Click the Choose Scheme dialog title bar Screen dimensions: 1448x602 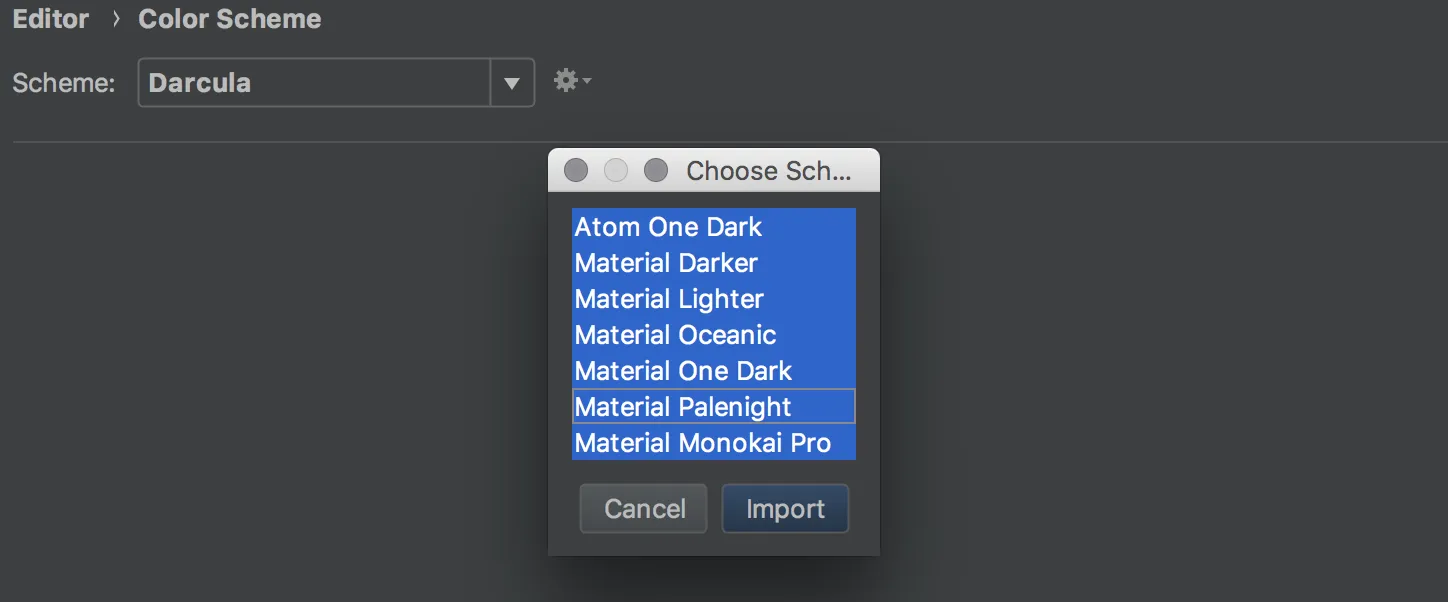point(768,171)
